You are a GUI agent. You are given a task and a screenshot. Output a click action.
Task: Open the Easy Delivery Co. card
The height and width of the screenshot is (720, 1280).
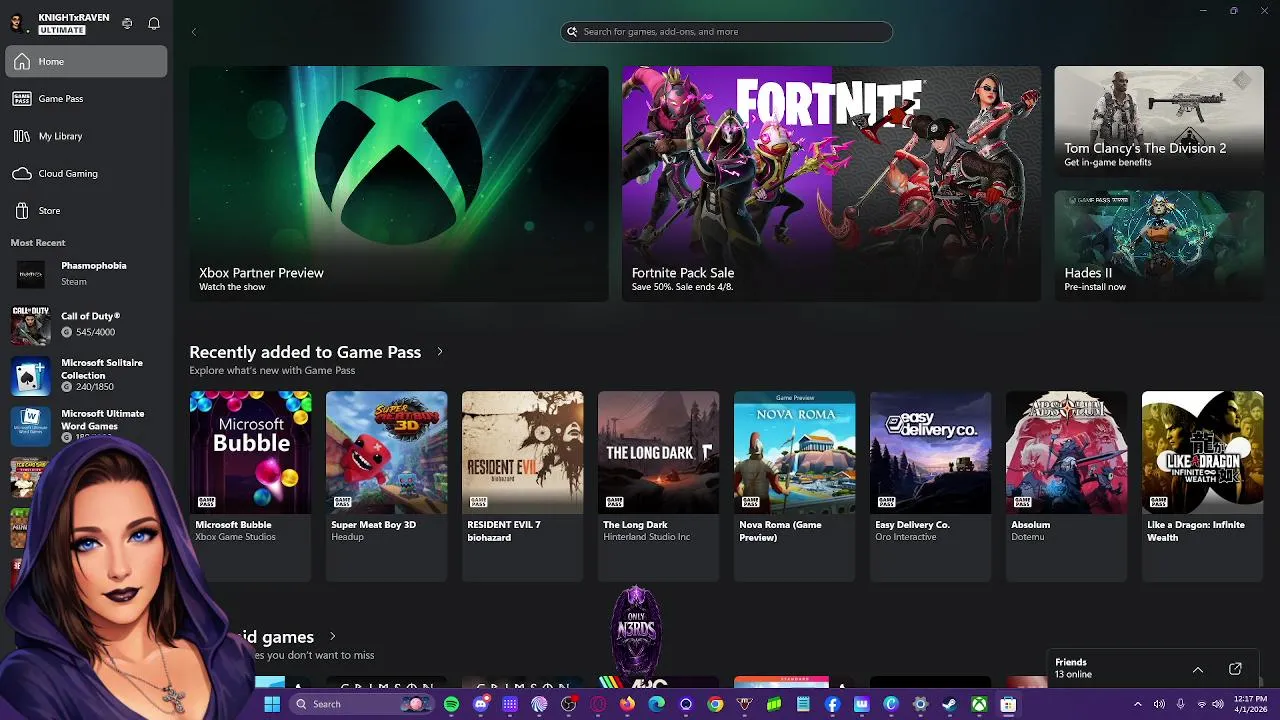(x=930, y=486)
